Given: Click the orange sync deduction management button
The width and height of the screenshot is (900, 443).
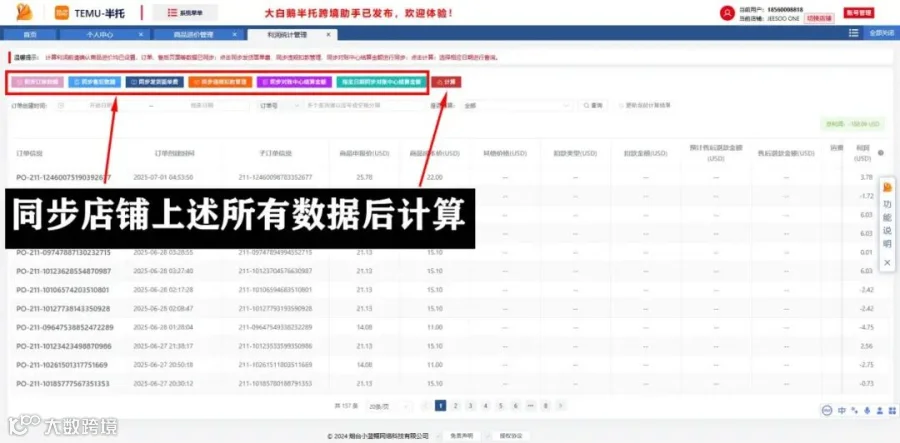Looking at the screenshot, I should coord(220,82).
